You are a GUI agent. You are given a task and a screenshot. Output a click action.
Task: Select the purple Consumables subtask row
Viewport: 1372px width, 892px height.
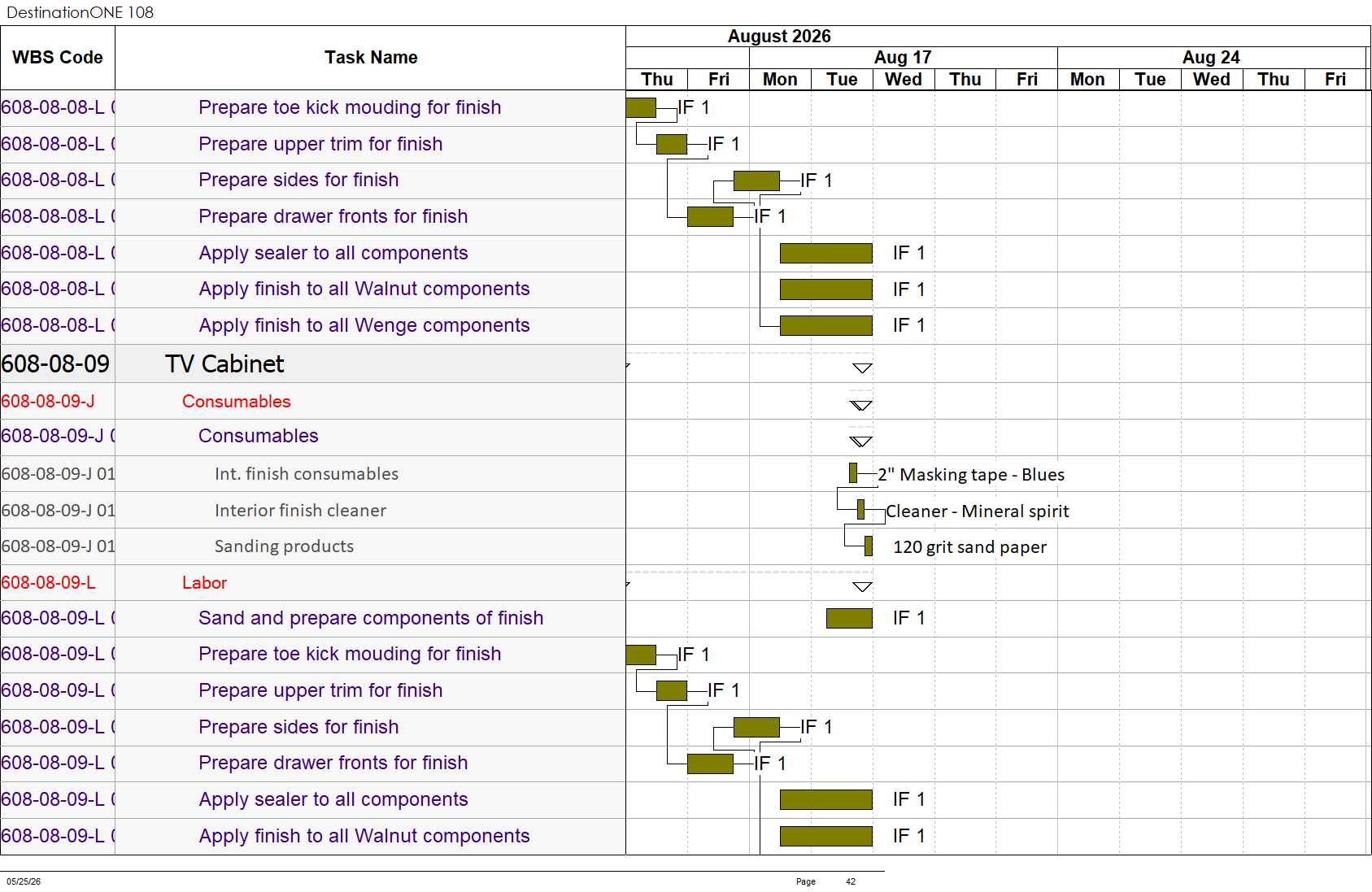[x=259, y=436]
